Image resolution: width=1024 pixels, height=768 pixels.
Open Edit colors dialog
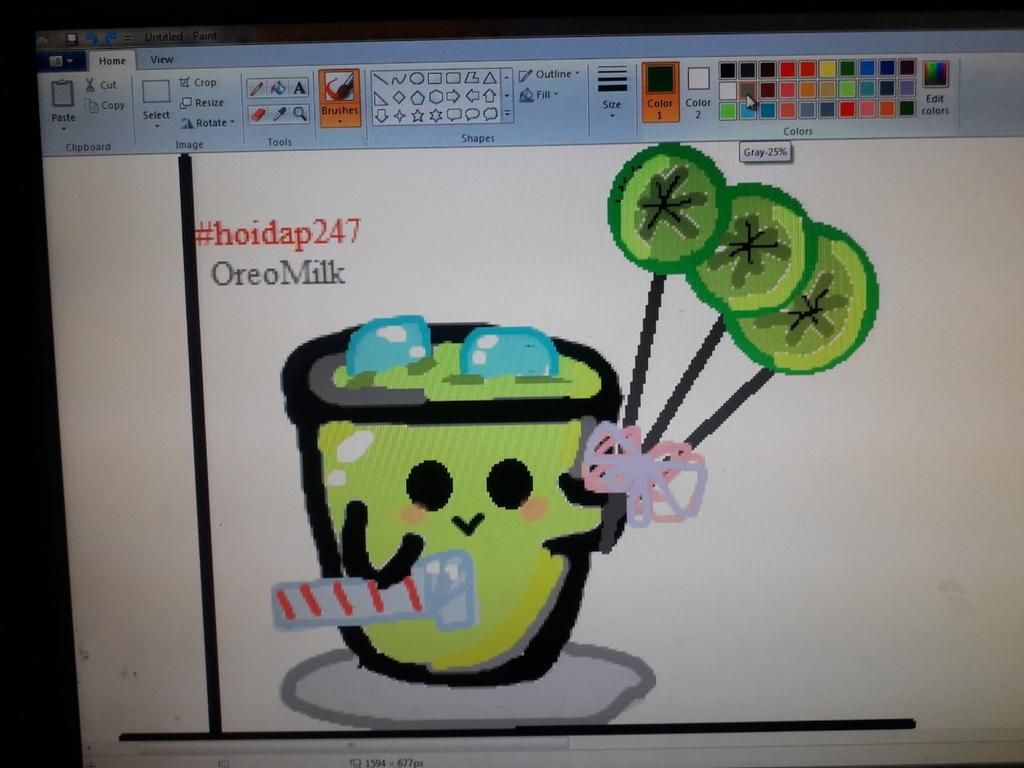pyautogui.click(x=935, y=89)
